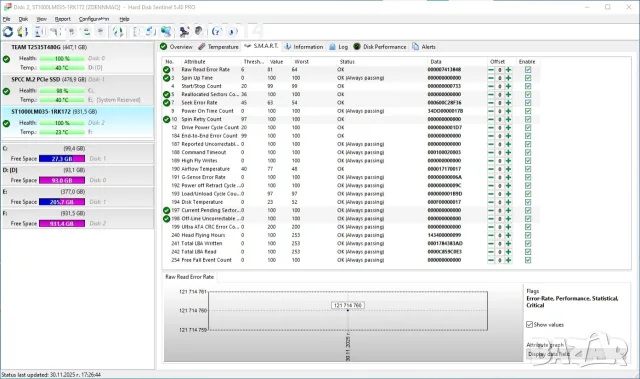Switch to the Temperature tab
Viewport: 640px width, 379px height.
coord(218,47)
